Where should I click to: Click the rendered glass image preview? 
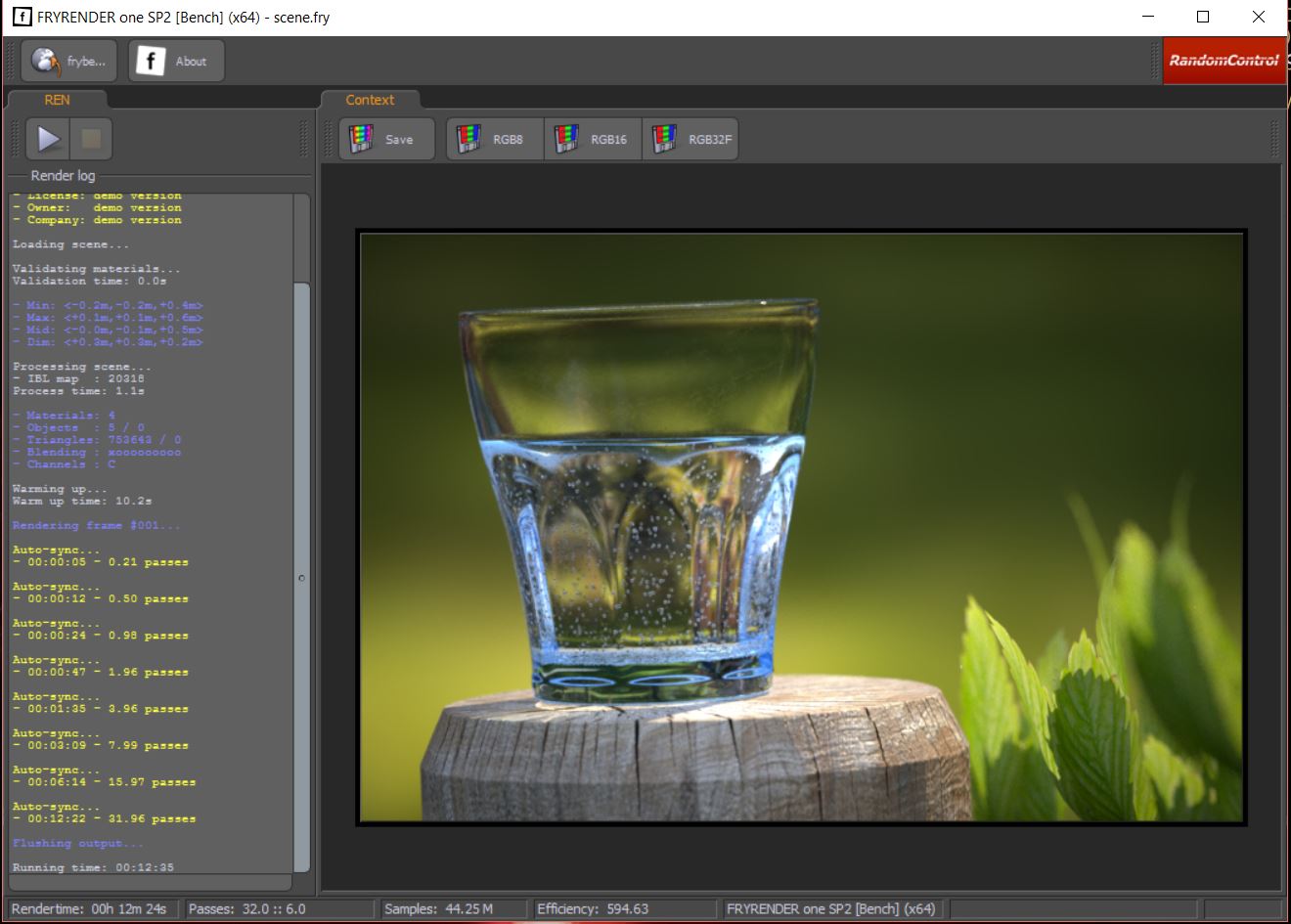pos(802,527)
